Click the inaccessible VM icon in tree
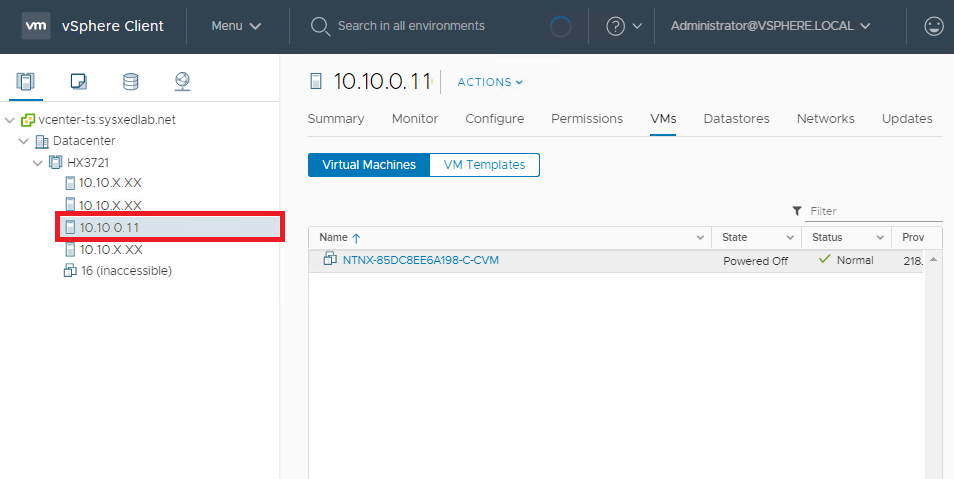Screen dimensions: 954x479 [x=70, y=270]
